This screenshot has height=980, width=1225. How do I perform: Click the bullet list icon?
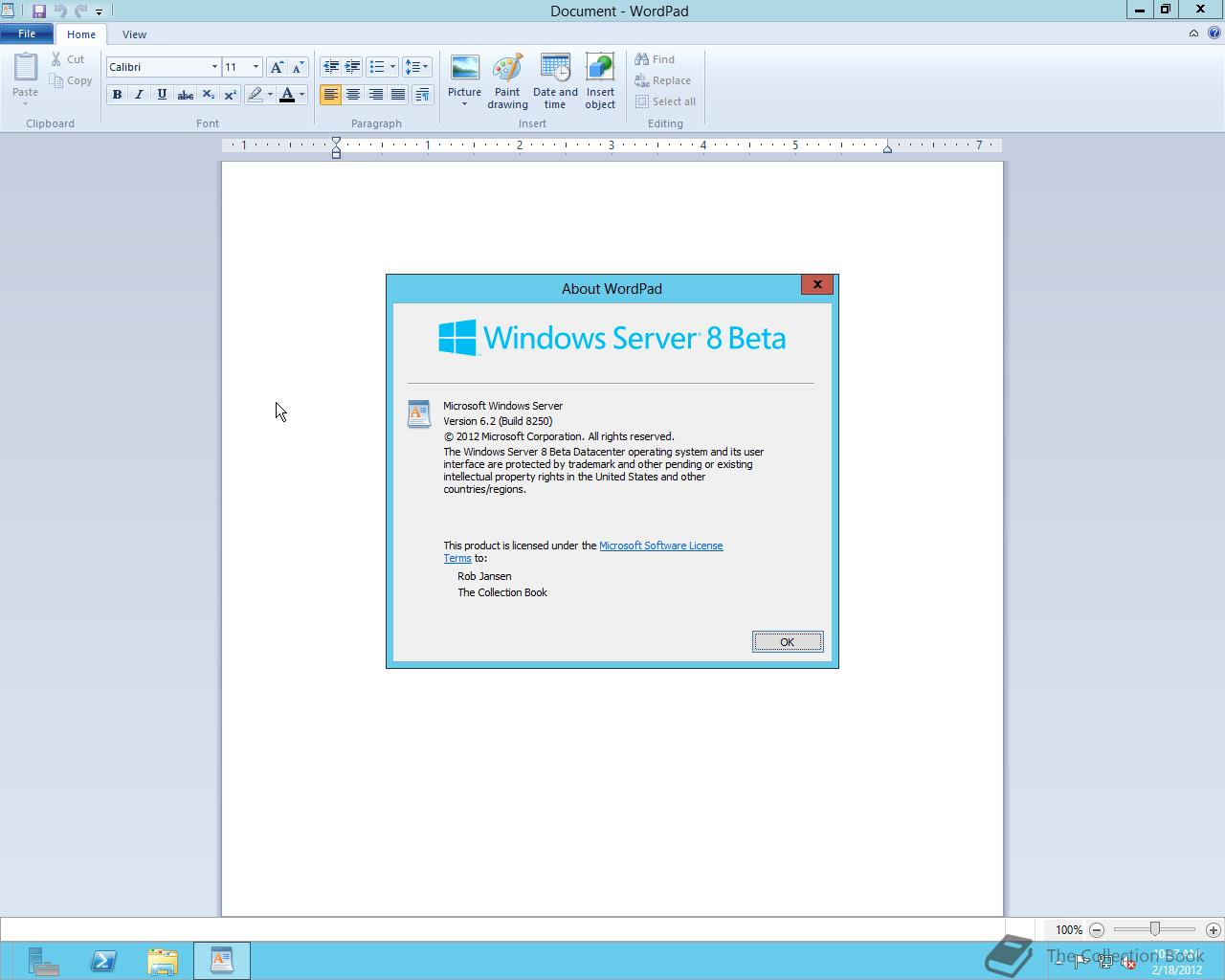pos(377,67)
